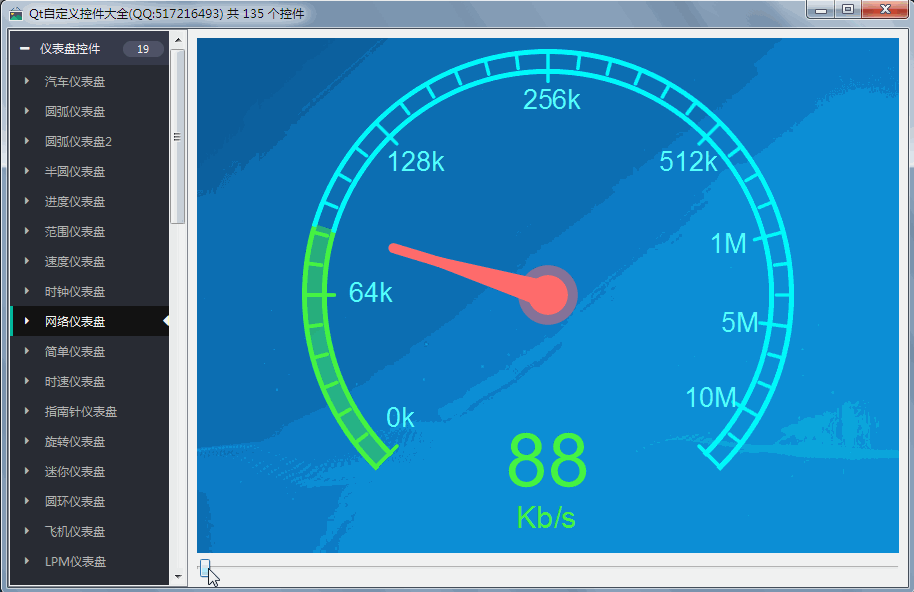Click the slider handle below the gauge
This screenshot has width=914, height=592.
pyautogui.click(x=205, y=568)
